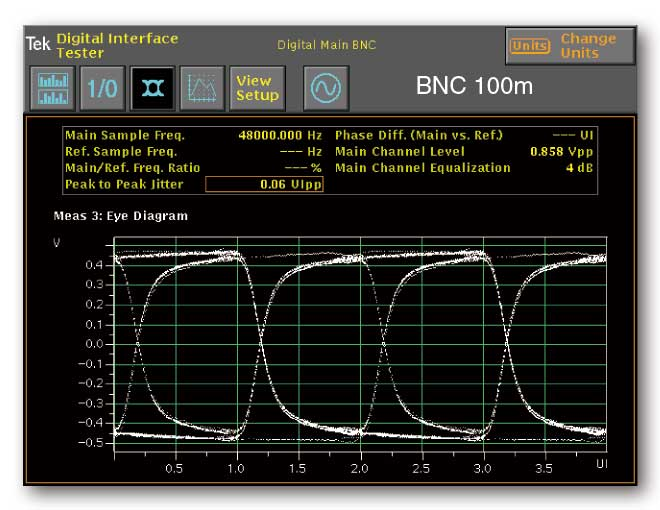Click the Main Channel Level label

coord(400,151)
